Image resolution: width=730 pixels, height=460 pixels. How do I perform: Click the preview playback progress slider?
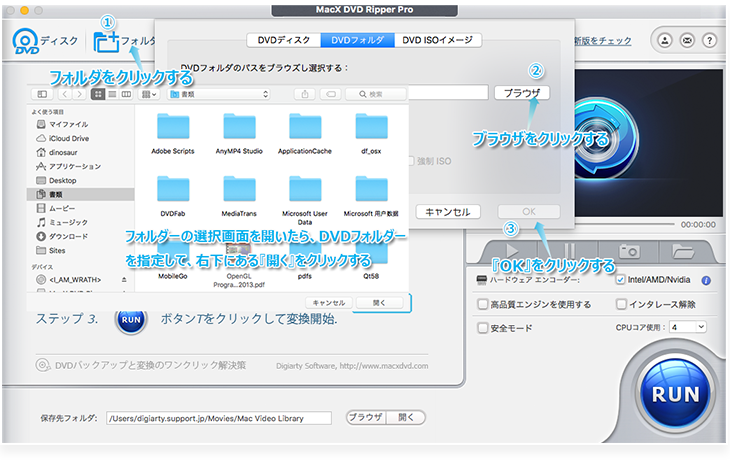624,224
